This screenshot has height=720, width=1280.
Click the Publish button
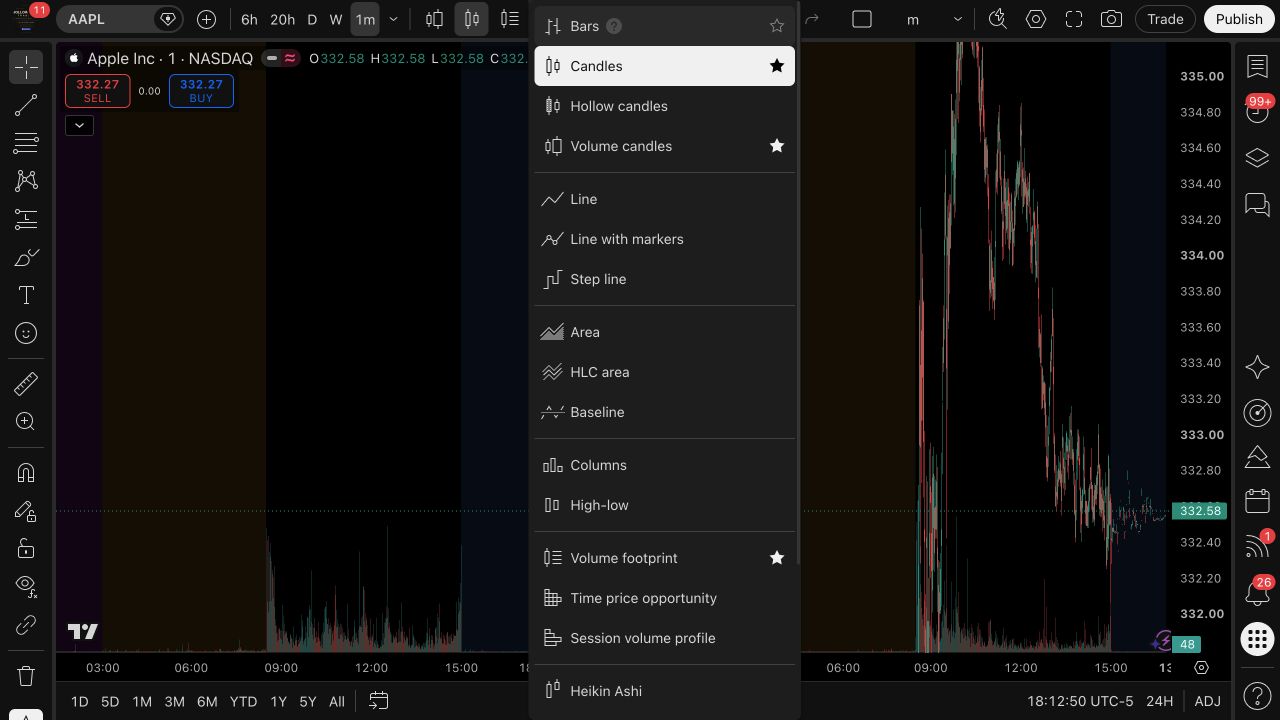pyautogui.click(x=1239, y=19)
